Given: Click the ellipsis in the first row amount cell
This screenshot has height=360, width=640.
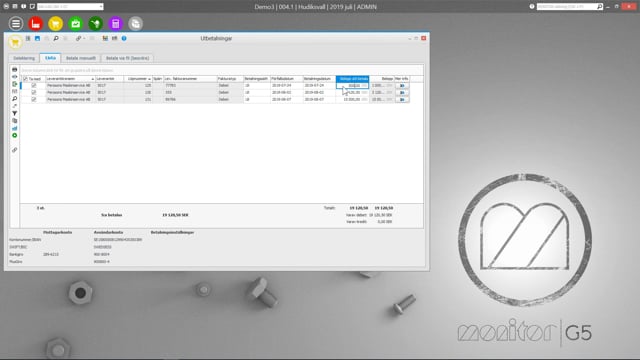Looking at the screenshot, I should click(364, 85).
